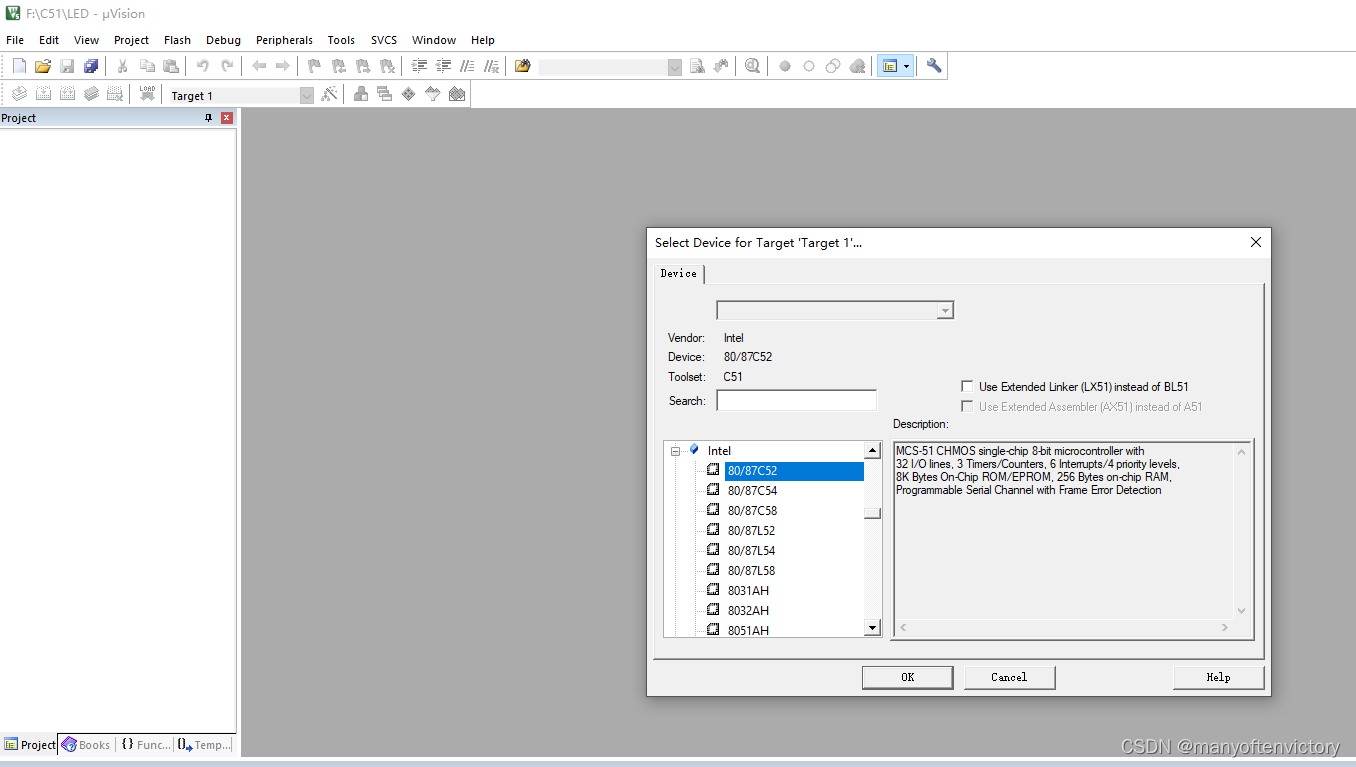Open the Target 1 dropdown in toolbar
Viewport: 1356px width, 767px height.
tap(307, 95)
